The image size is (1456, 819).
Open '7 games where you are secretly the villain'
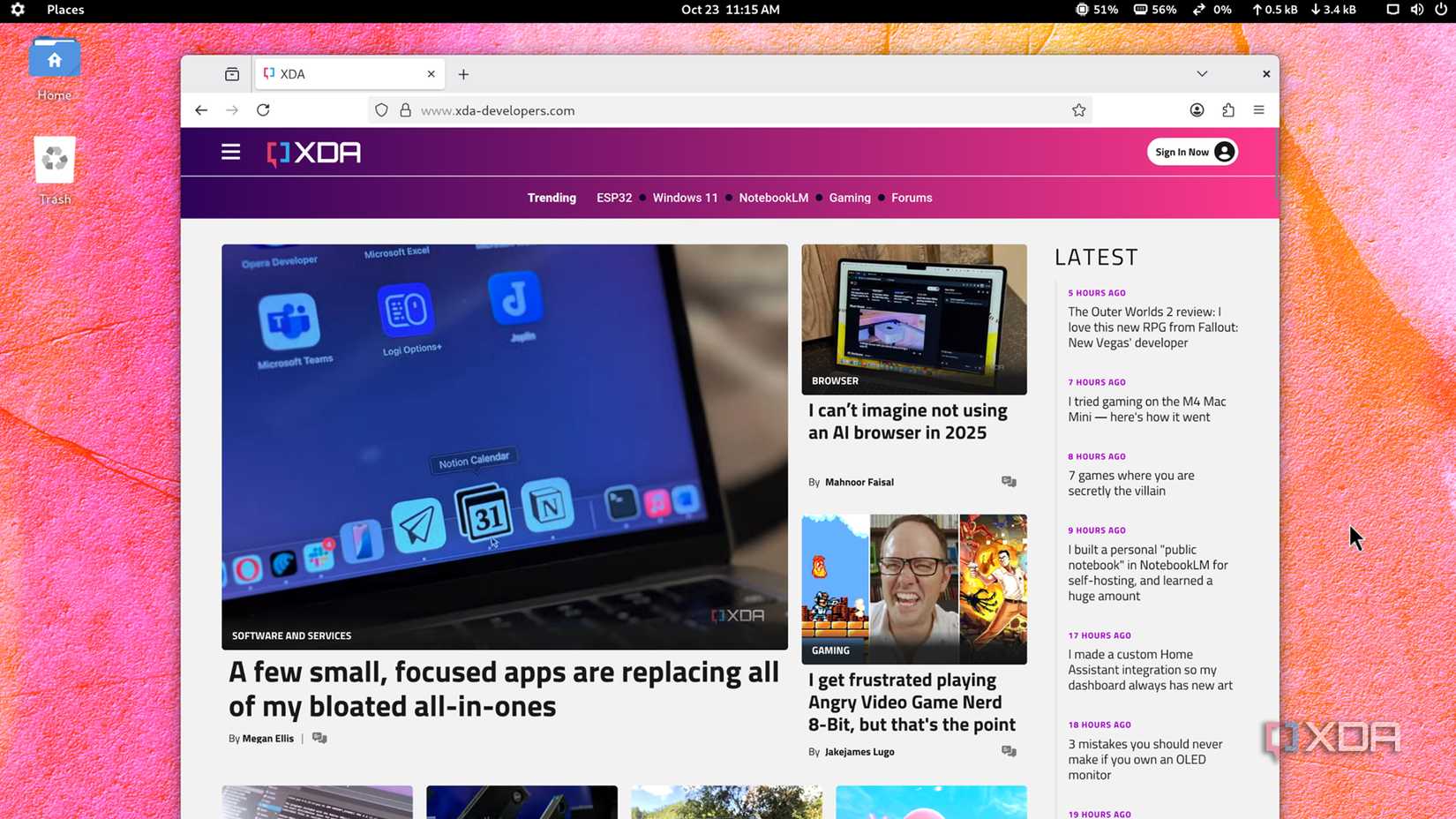coord(1130,483)
